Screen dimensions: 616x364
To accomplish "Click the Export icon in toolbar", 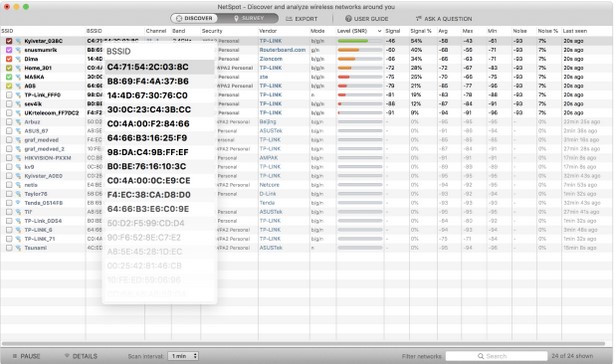I will 289,19.
